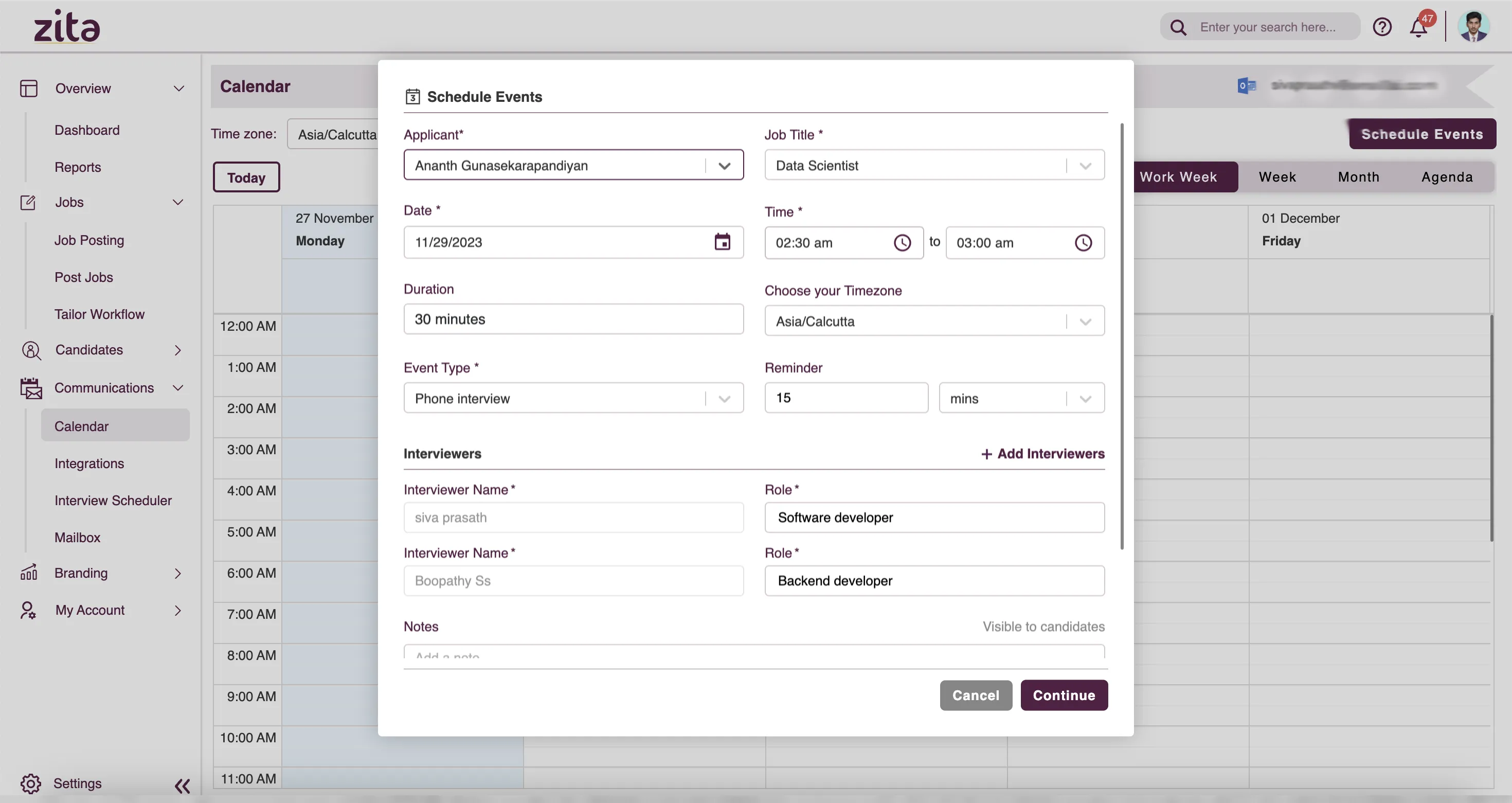
Task: Expand the My Account section chevron
Action: (178, 611)
